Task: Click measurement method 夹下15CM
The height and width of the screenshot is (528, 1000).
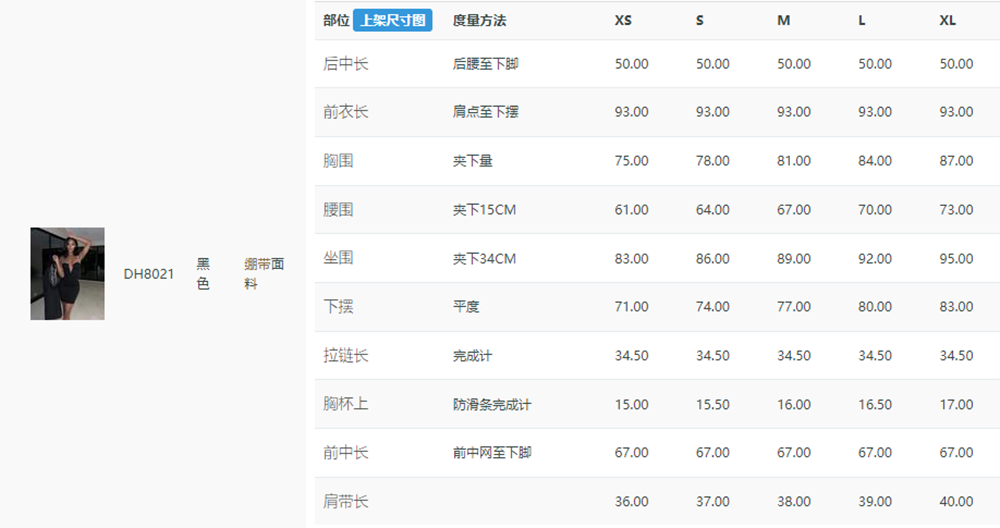Action: tap(484, 210)
